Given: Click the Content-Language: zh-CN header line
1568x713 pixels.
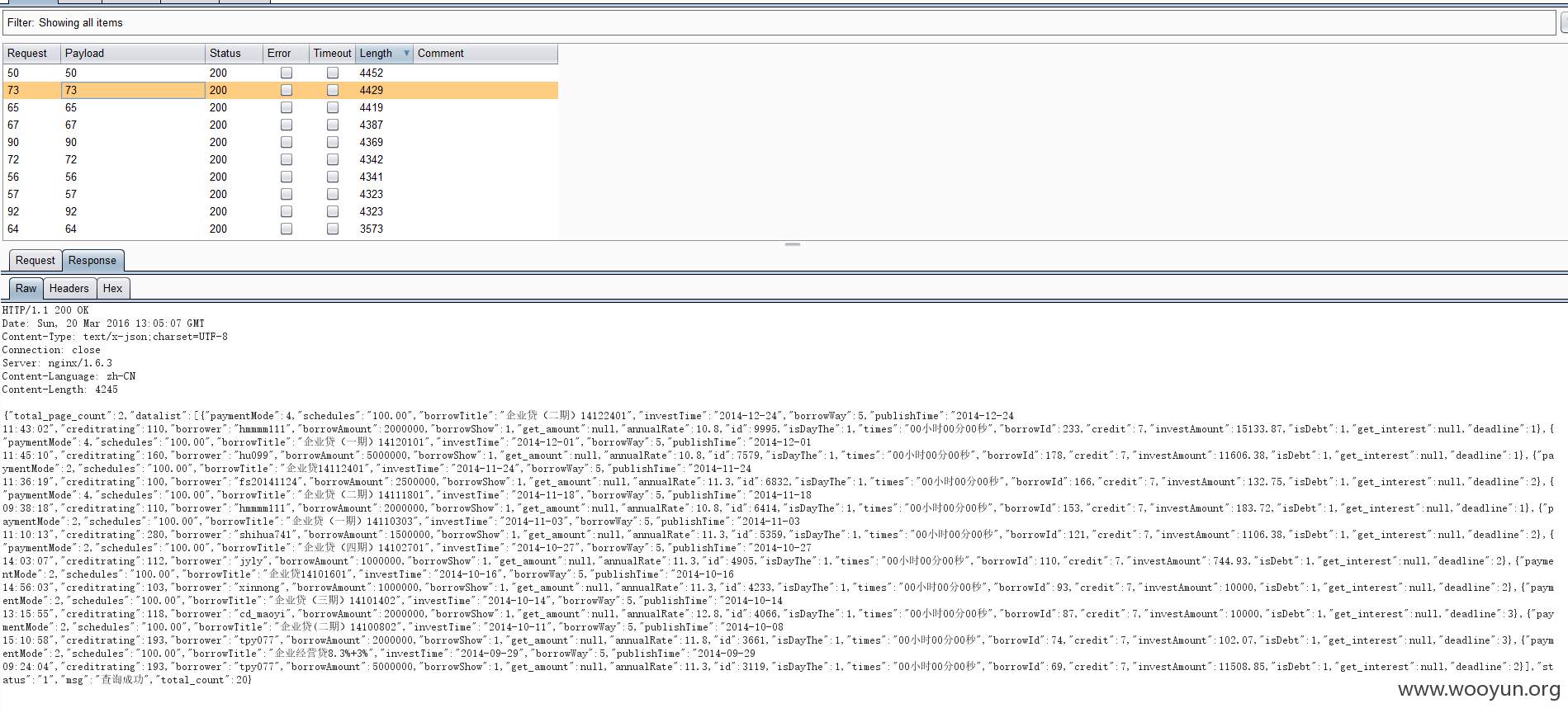Looking at the screenshot, I should pyautogui.click(x=69, y=376).
